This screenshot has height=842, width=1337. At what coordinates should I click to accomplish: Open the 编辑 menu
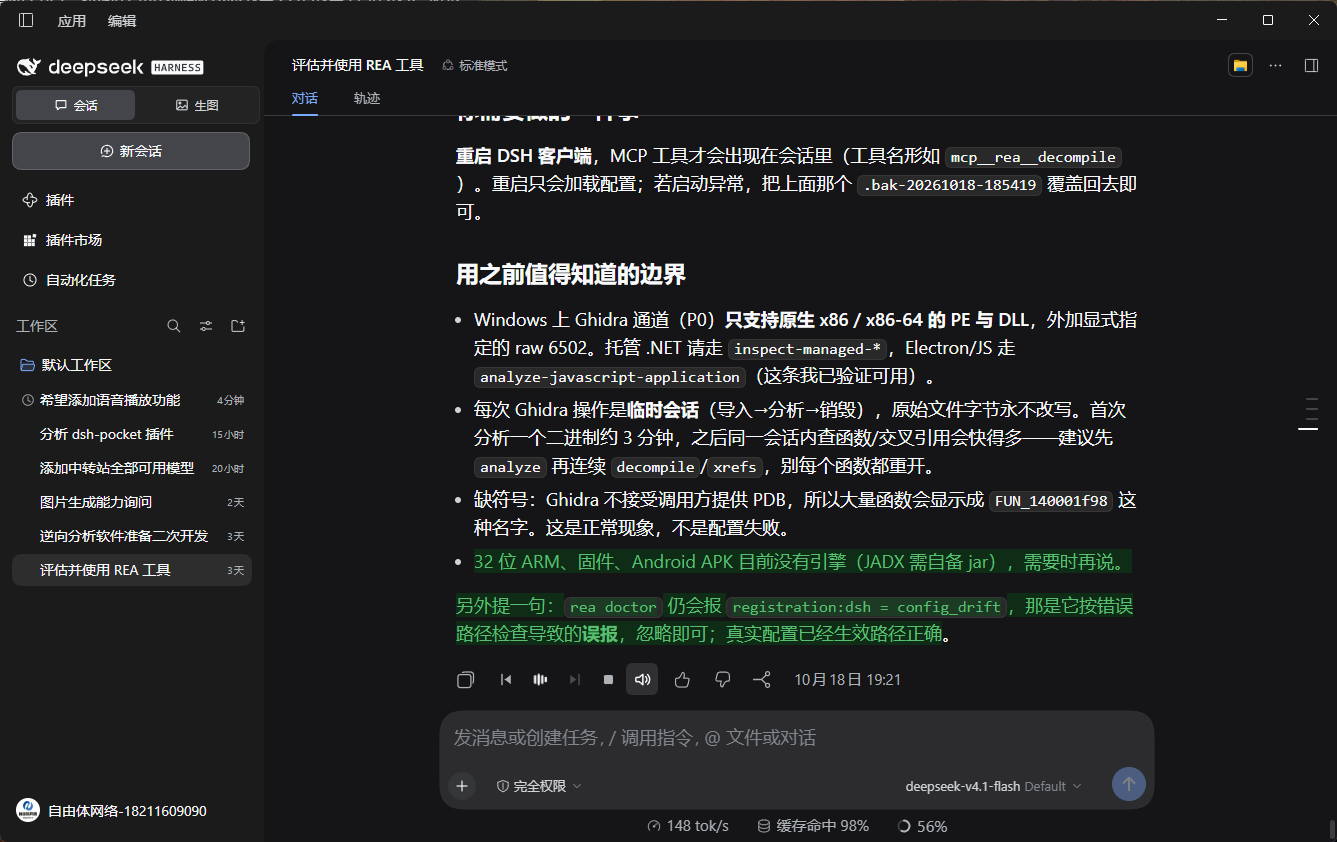click(x=122, y=20)
